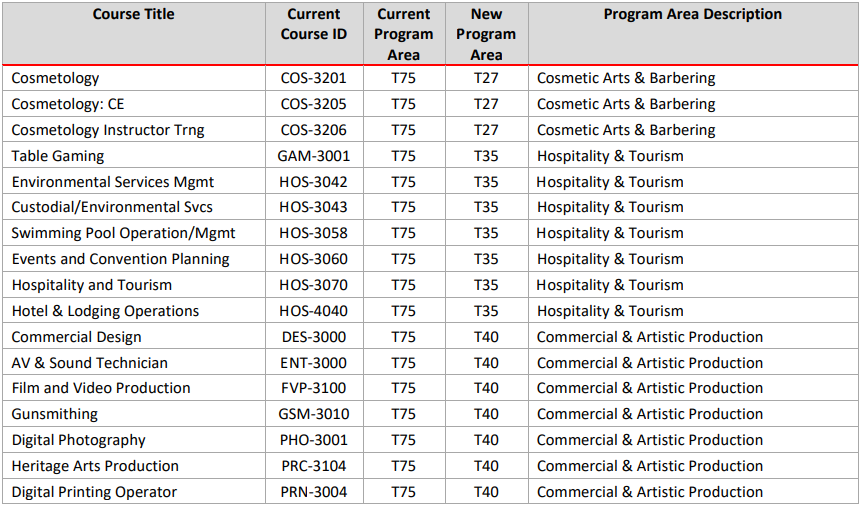Select Swimming Pool Operation/Mgmt cell
The image size is (862, 508).
(123, 233)
